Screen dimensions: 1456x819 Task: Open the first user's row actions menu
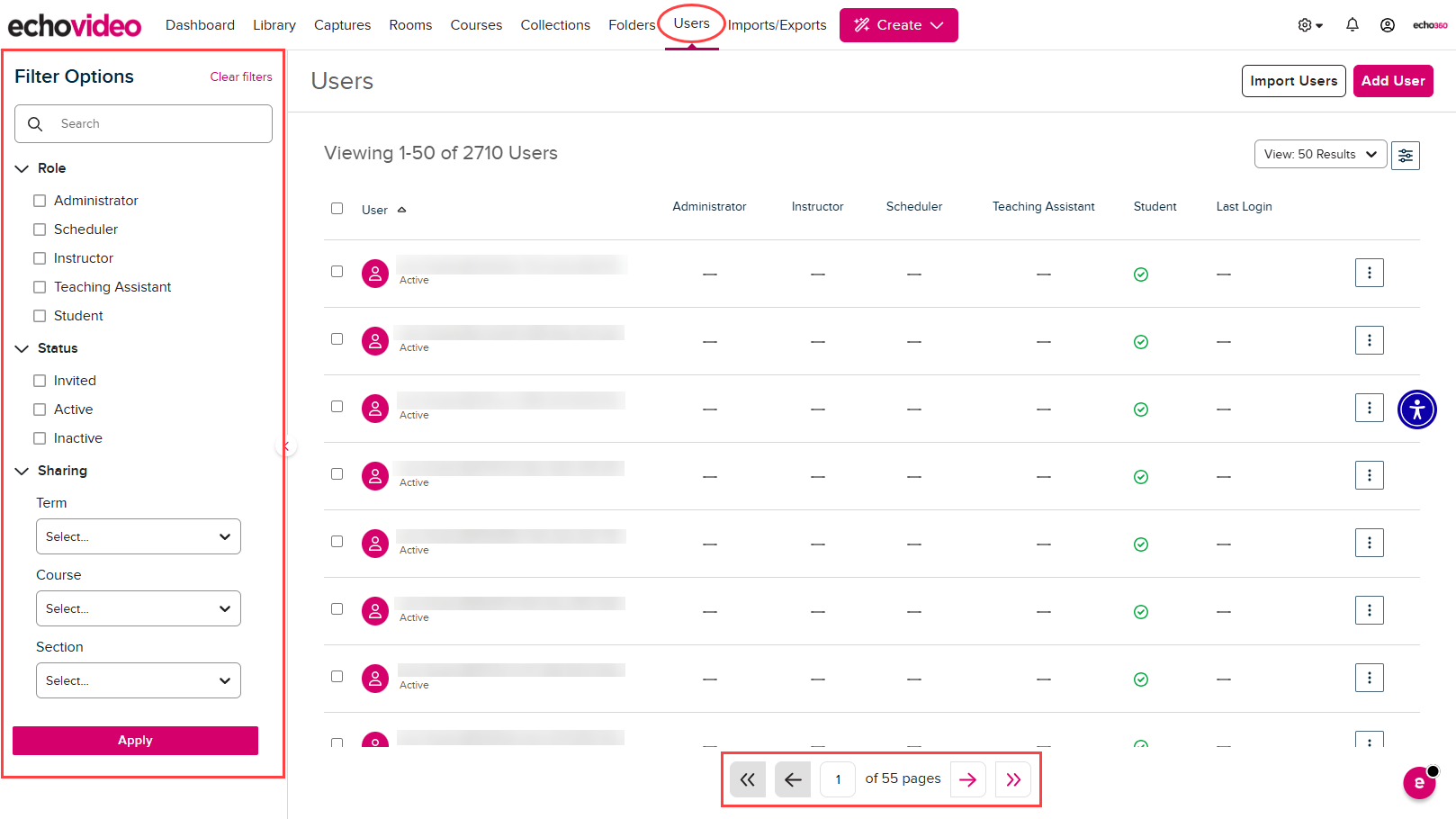click(x=1369, y=273)
